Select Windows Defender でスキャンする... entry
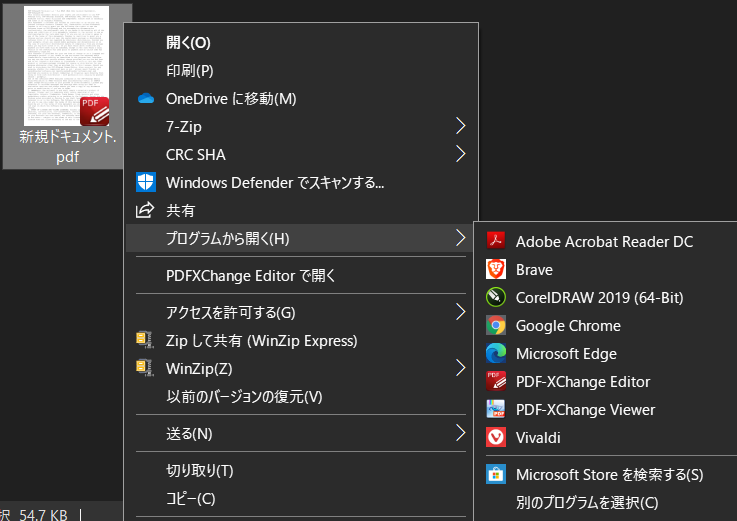The height and width of the screenshot is (521, 737). click(275, 182)
